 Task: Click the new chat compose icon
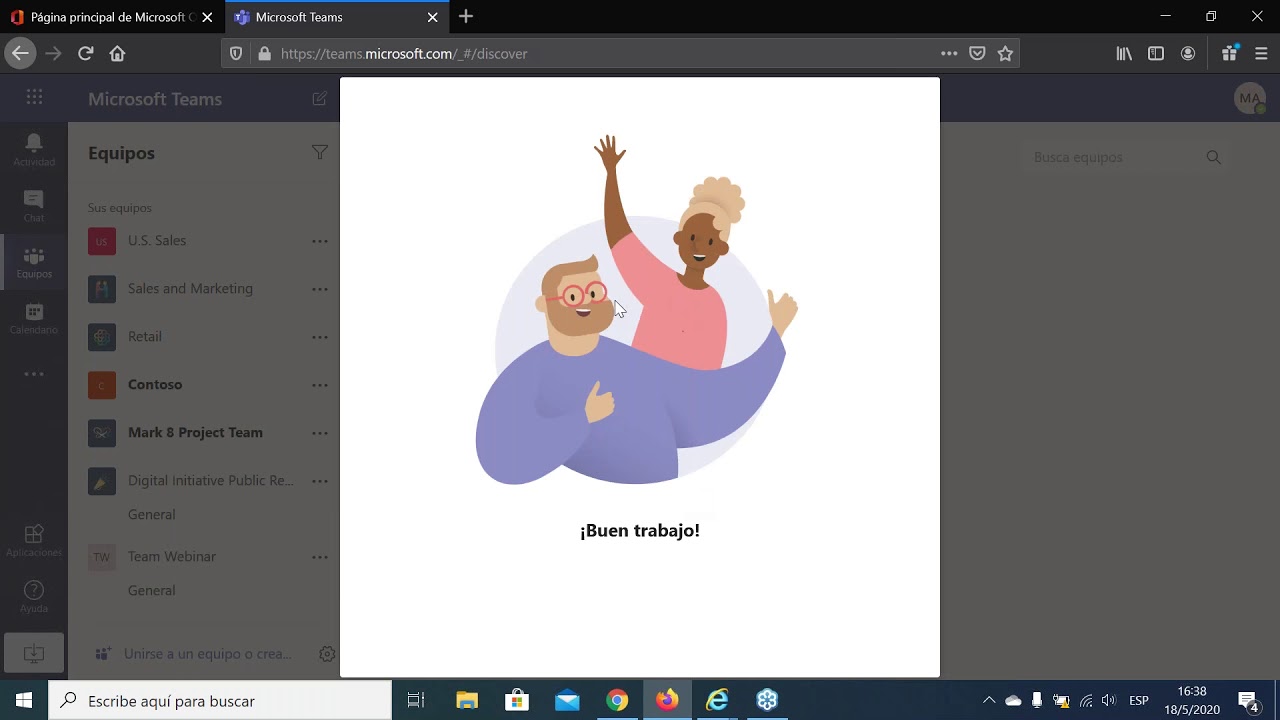319,98
